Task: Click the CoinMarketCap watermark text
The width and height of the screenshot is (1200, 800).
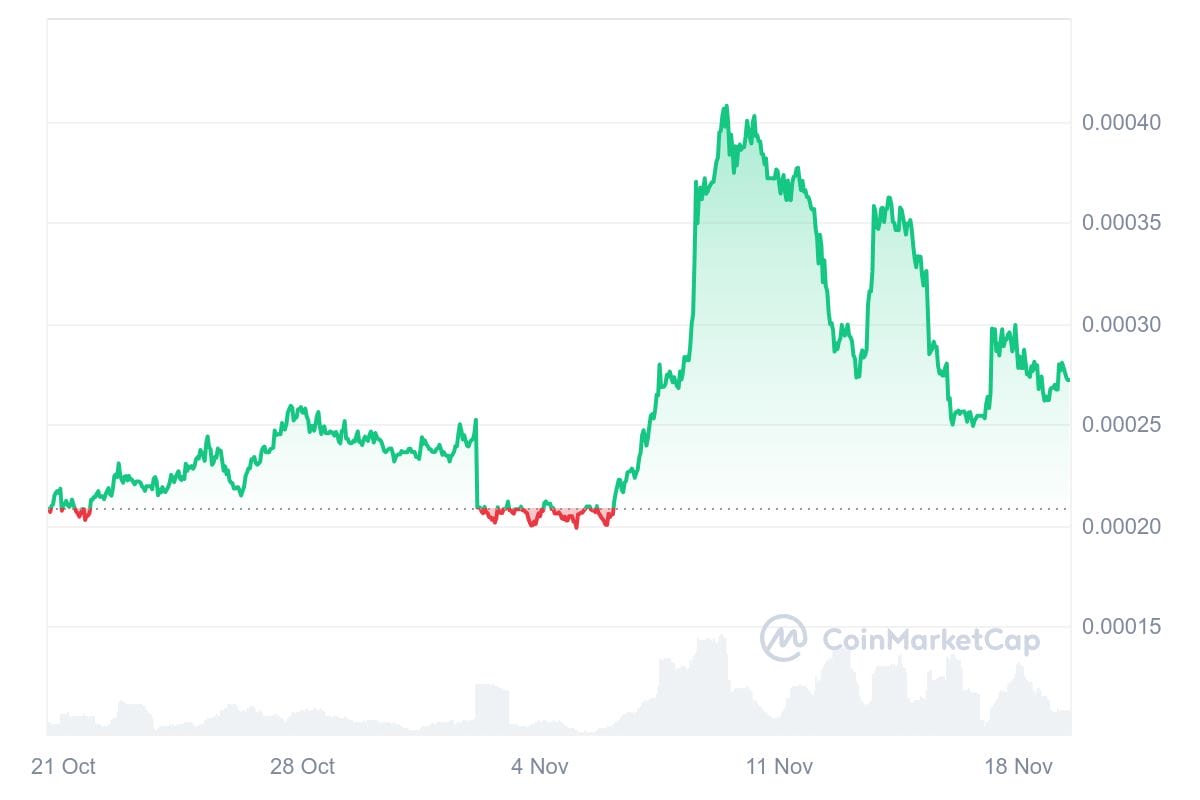Action: [x=930, y=640]
